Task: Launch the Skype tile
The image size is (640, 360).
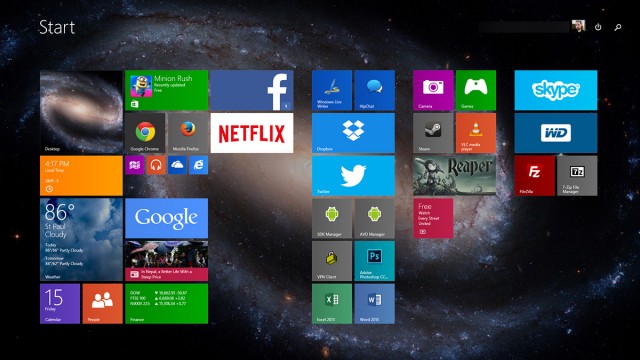Action: point(556,90)
